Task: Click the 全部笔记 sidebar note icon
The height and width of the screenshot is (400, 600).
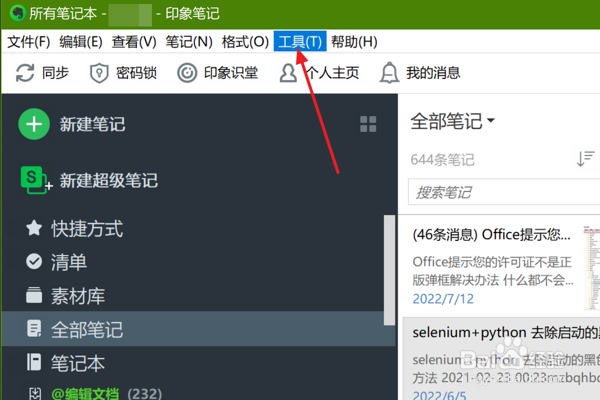Action: pyautogui.click(x=34, y=329)
